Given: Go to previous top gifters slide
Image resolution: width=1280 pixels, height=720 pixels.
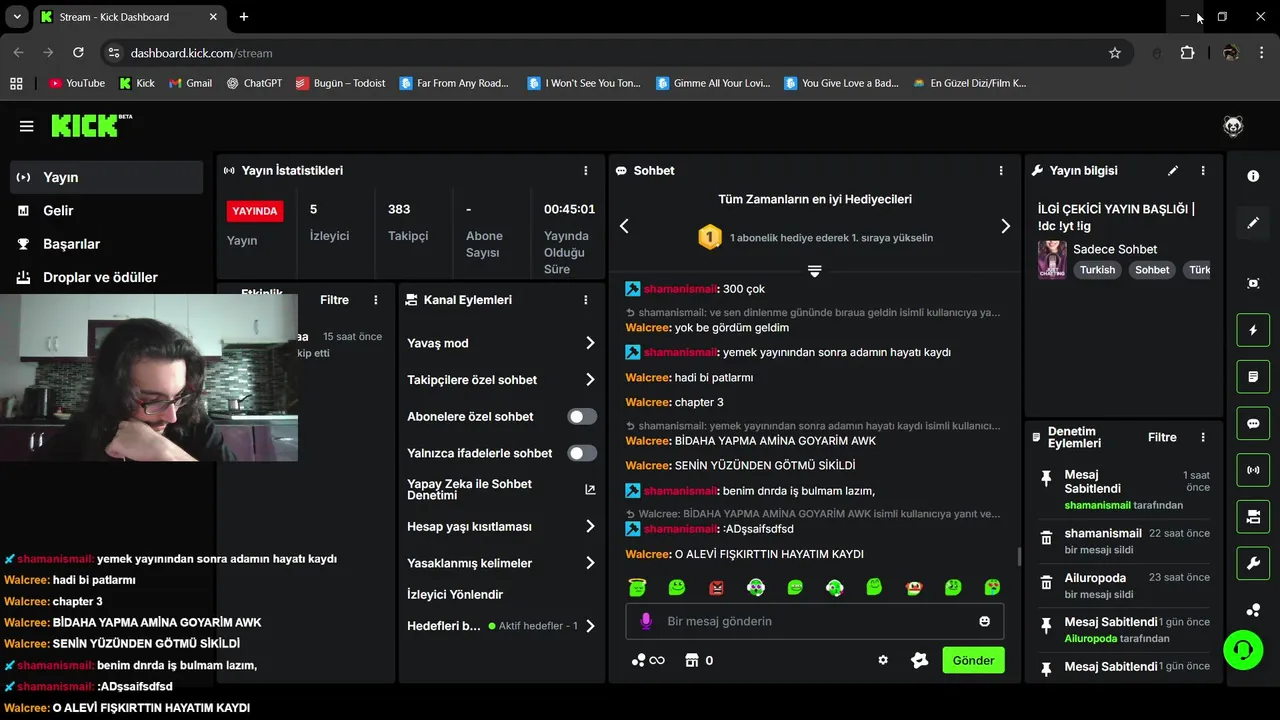Looking at the screenshot, I should click(x=624, y=226).
